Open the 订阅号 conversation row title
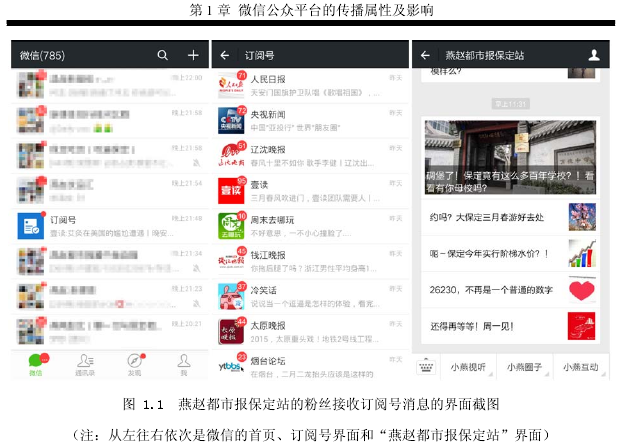 63,220
